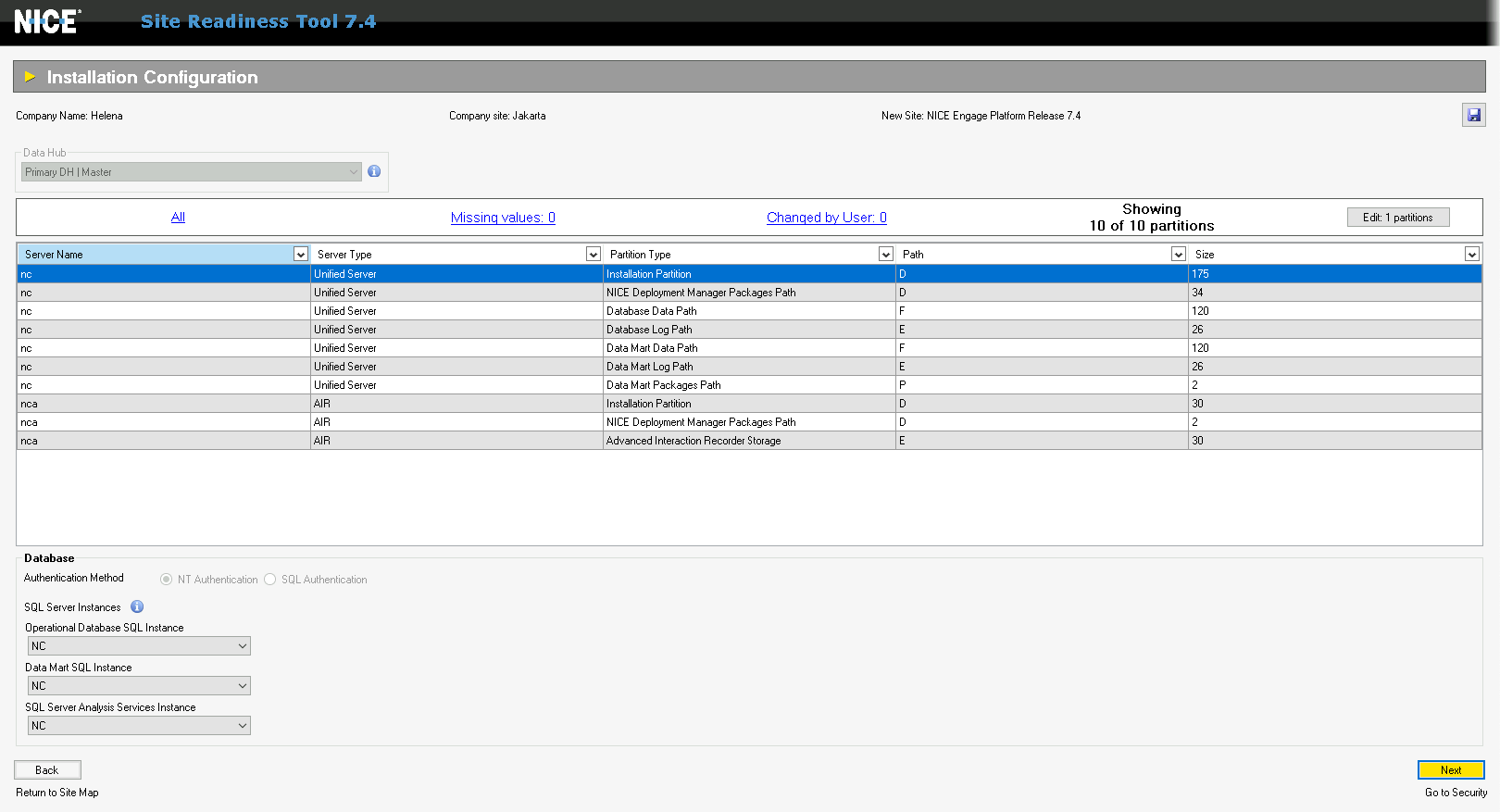Image resolution: width=1500 pixels, height=812 pixels.
Task: Open the Partition Type column filter dropdown
Action: tap(885, 255)
